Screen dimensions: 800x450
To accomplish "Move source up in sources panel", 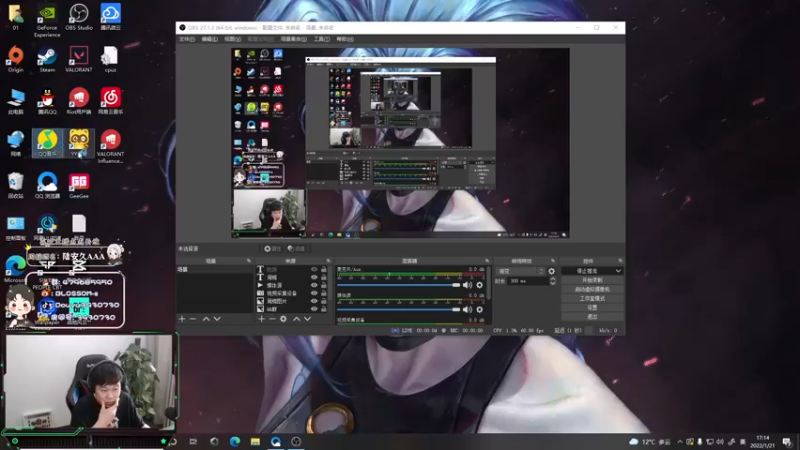I will pyautogui.click(x=296, y=319).
